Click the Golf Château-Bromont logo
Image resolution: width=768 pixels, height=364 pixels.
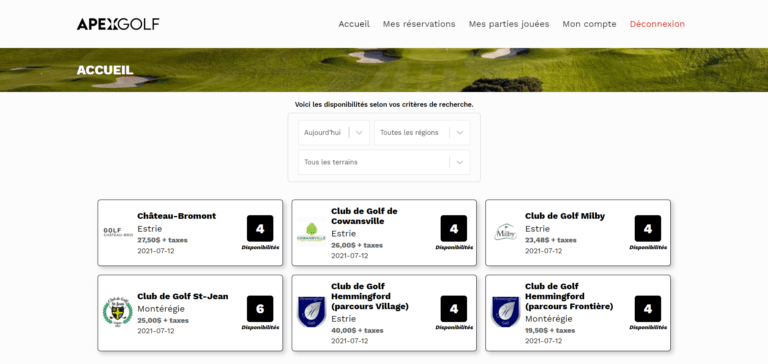(118, 232)
